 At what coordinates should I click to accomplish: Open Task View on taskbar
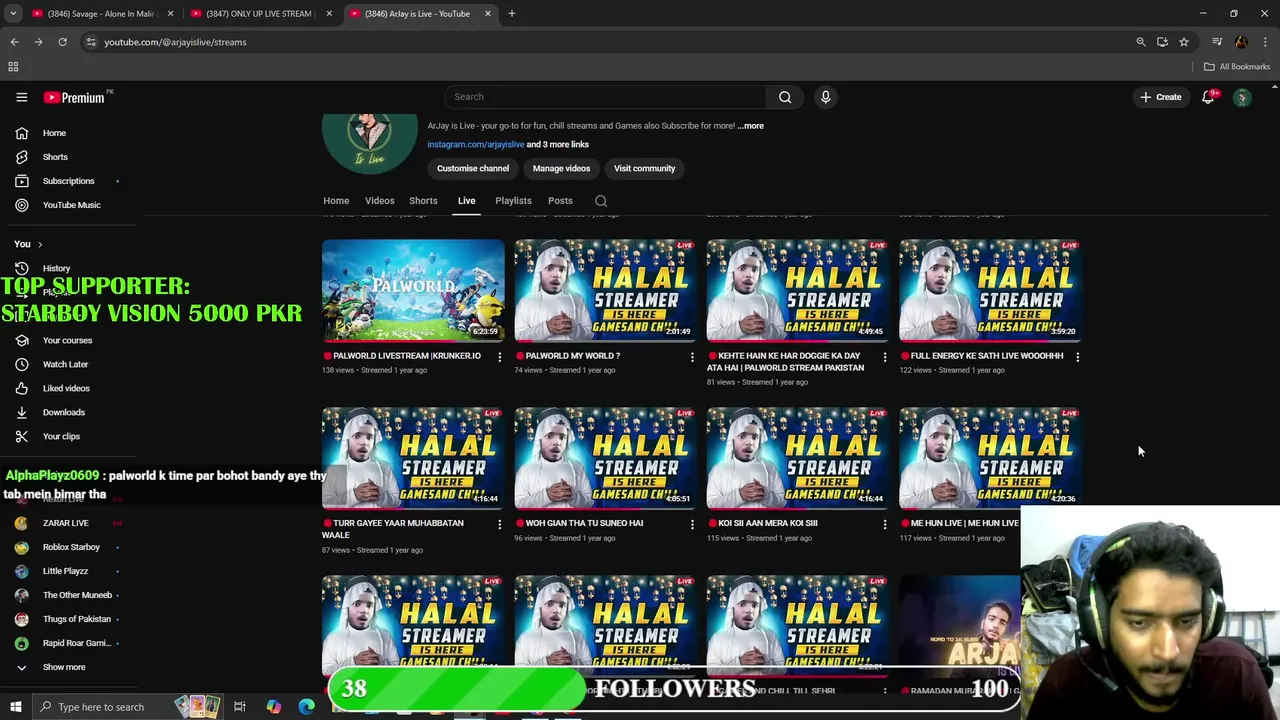click(x=239, y=707)
